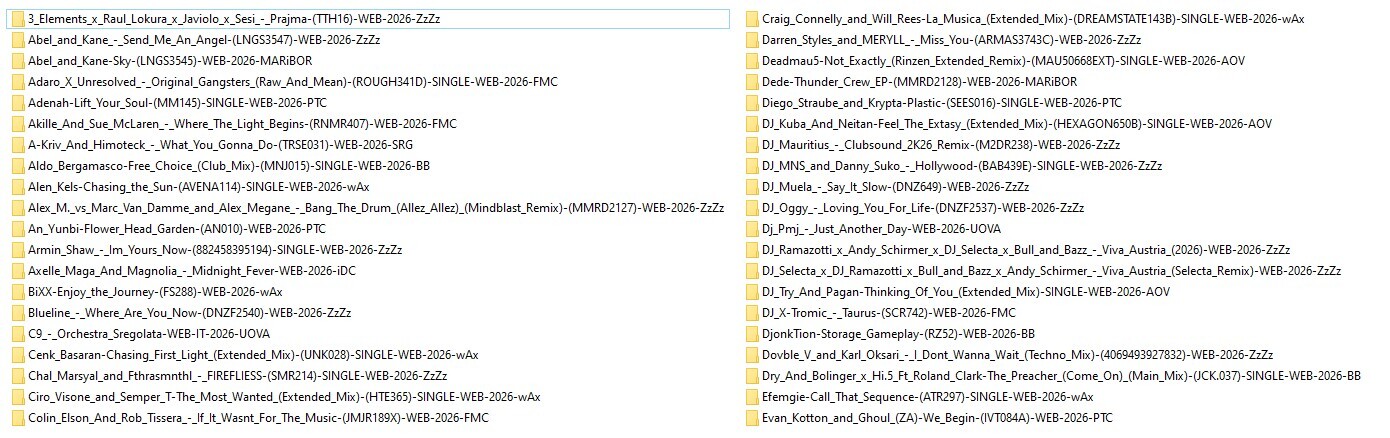Image resolution: width=1390 pixels, height=438 pixels.
Task: Select Cenk_Basaran-Chasing_First_Light folder name
Action: point(253,355)
